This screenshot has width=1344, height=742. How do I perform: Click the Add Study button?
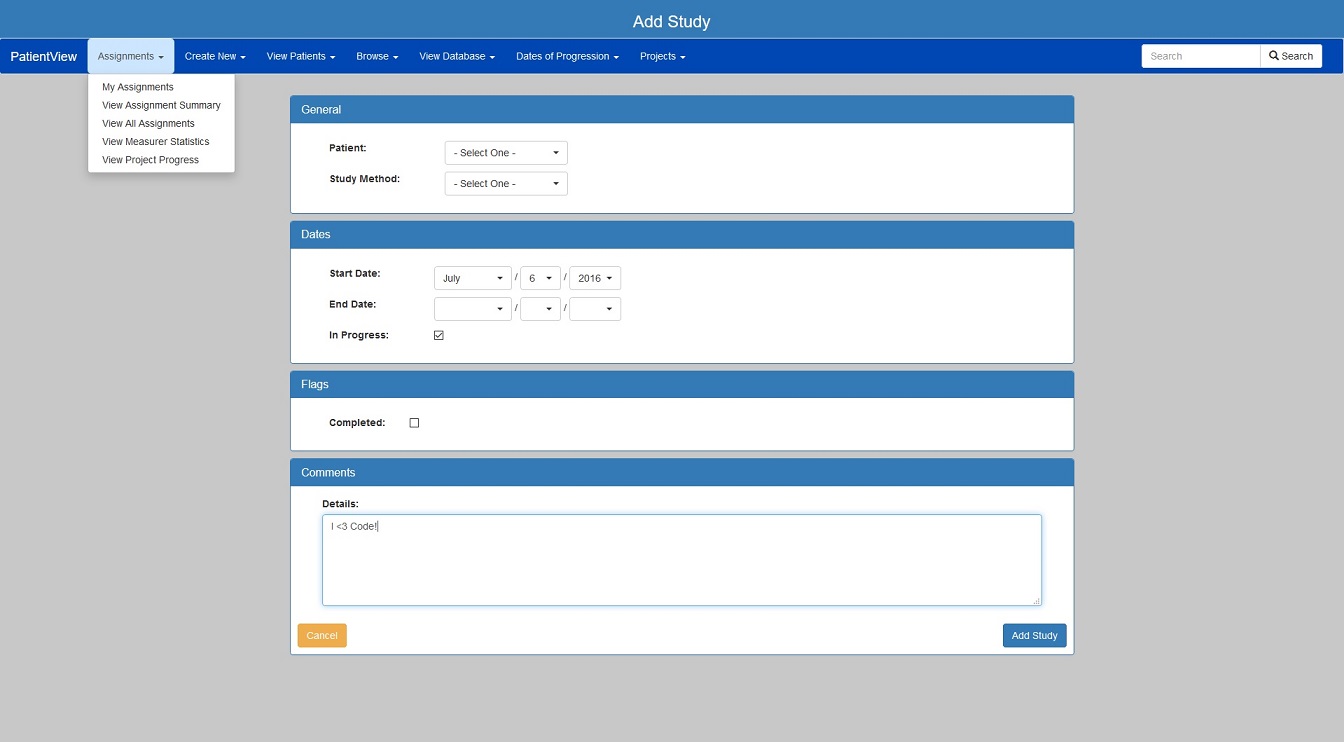click(x=1035, y=636)
